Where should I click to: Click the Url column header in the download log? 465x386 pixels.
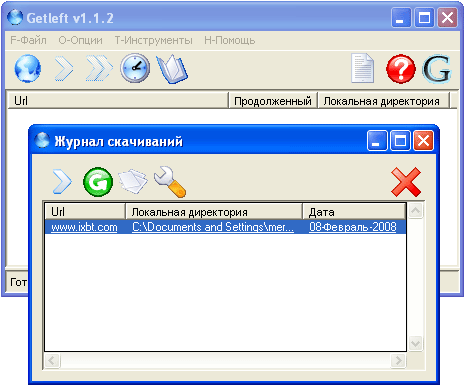coord(85,212)
